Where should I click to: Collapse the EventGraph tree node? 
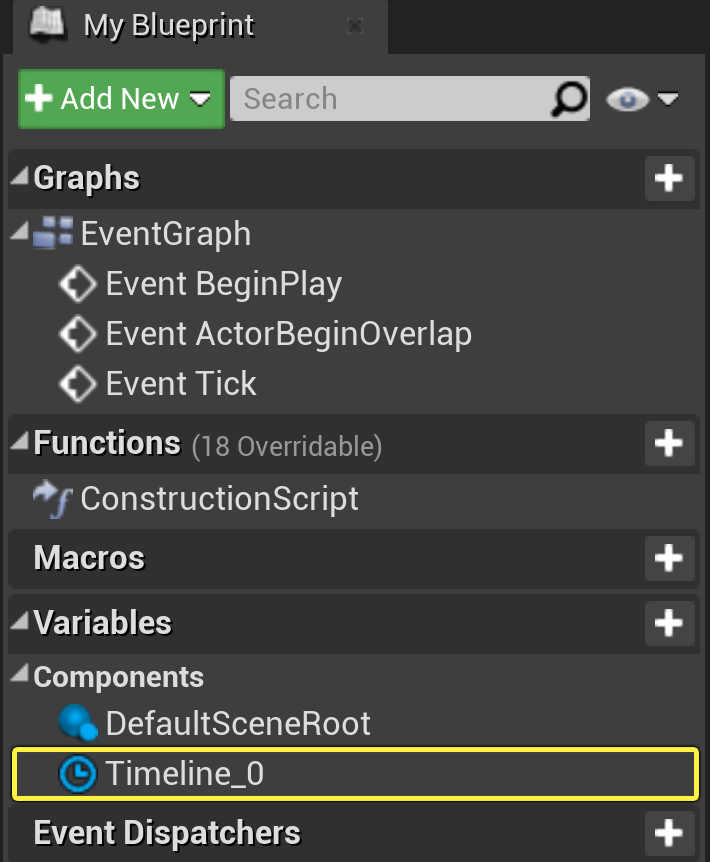click(20, 234)
